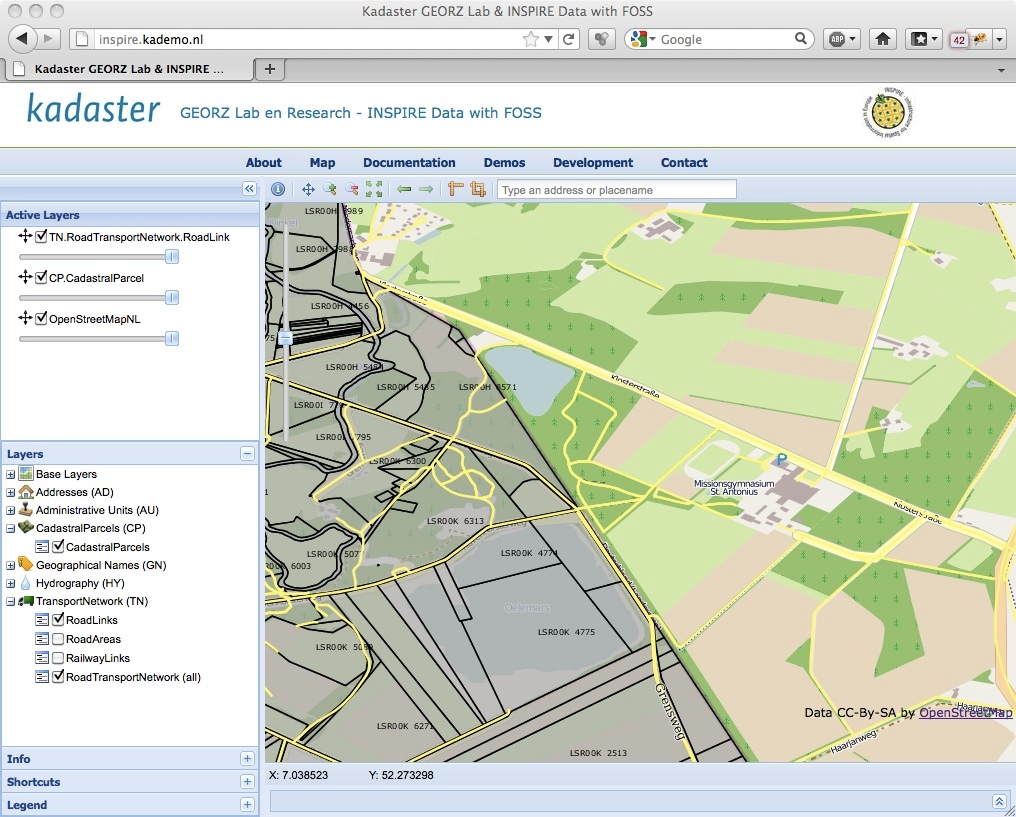Reload the page in the browser
This screenshot has height=817, width=1016.
click(569, 39)
